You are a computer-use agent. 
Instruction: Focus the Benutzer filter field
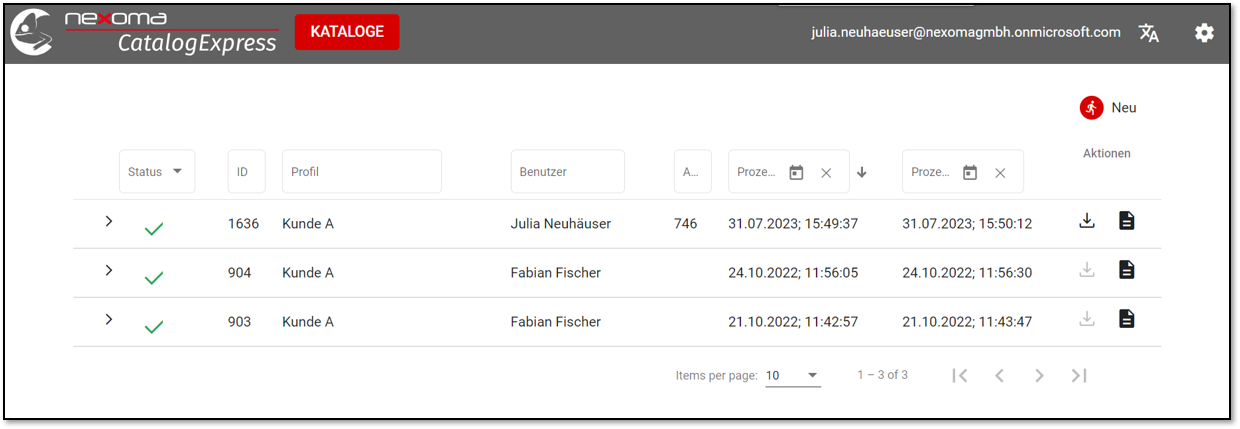tap(568, 172)
